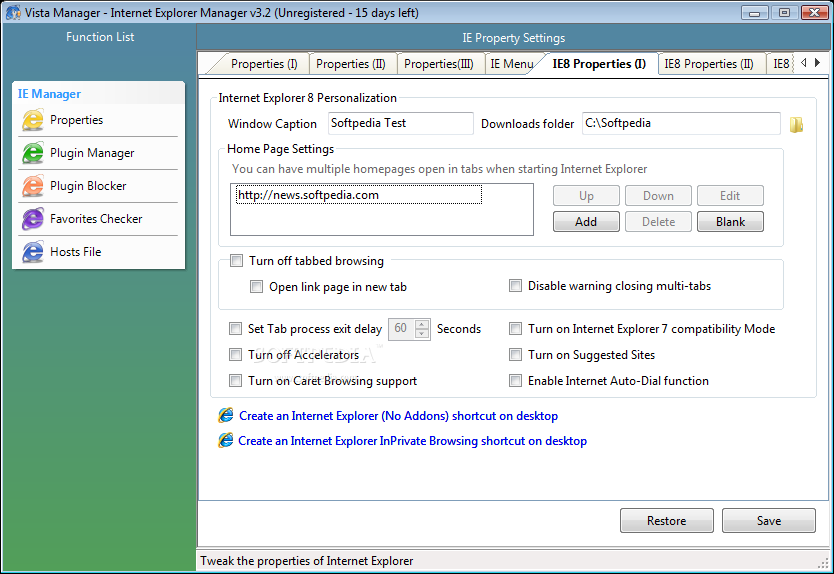The image size is (834, 574).
Task: Decrease the tab exit delay seconds
Action: pos(422,334)
